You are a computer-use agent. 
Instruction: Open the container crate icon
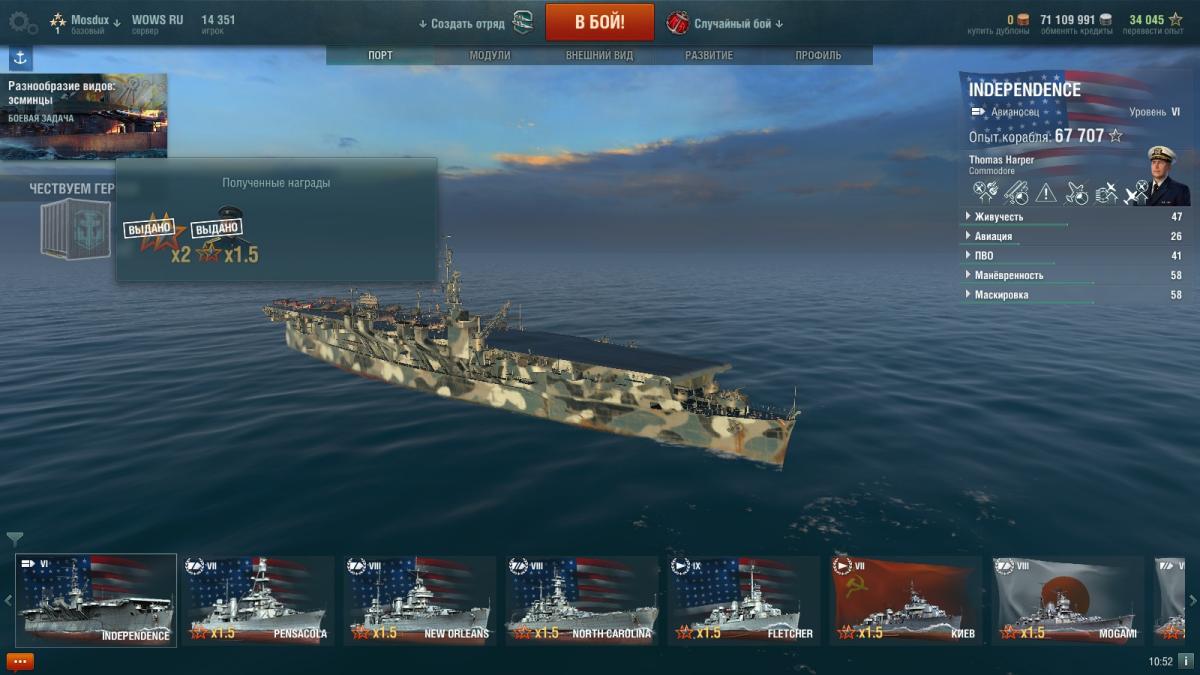(75, 228)
